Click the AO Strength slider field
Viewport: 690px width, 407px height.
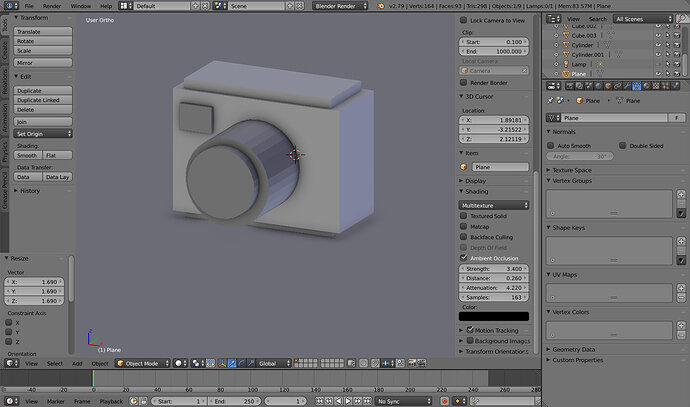coord(494,268)
